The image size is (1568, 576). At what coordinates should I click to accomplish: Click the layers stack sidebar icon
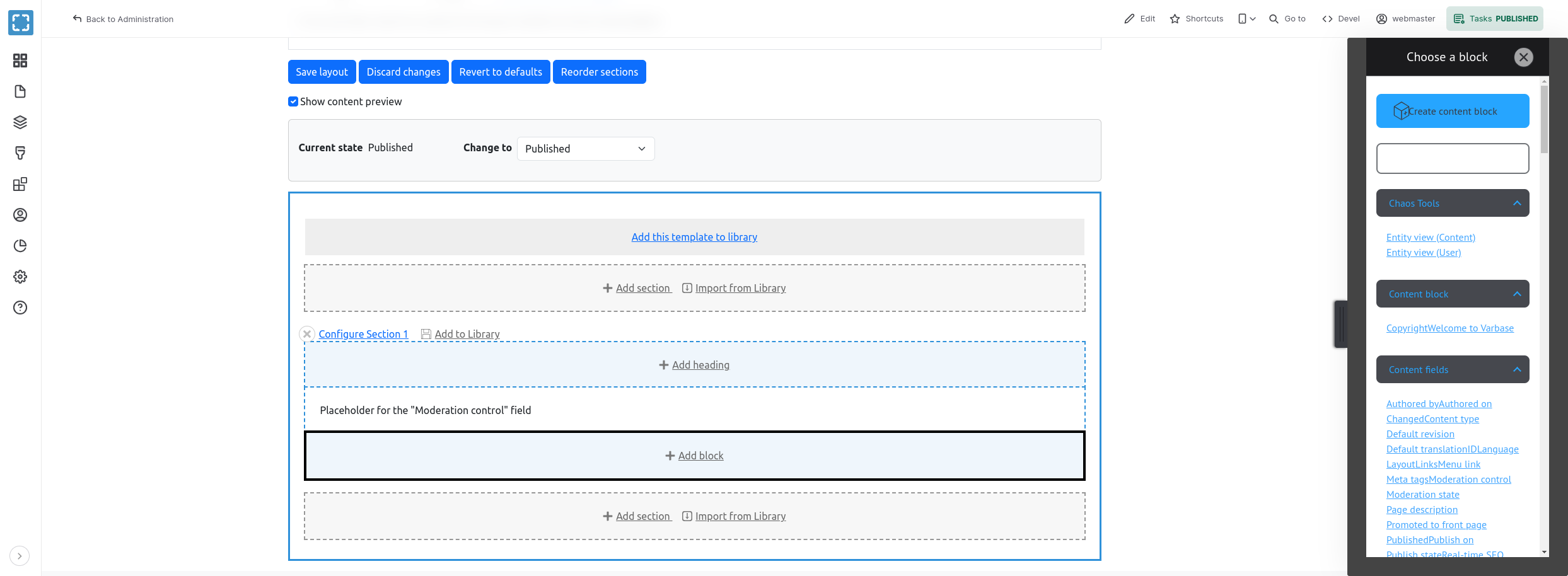[20, 122]
